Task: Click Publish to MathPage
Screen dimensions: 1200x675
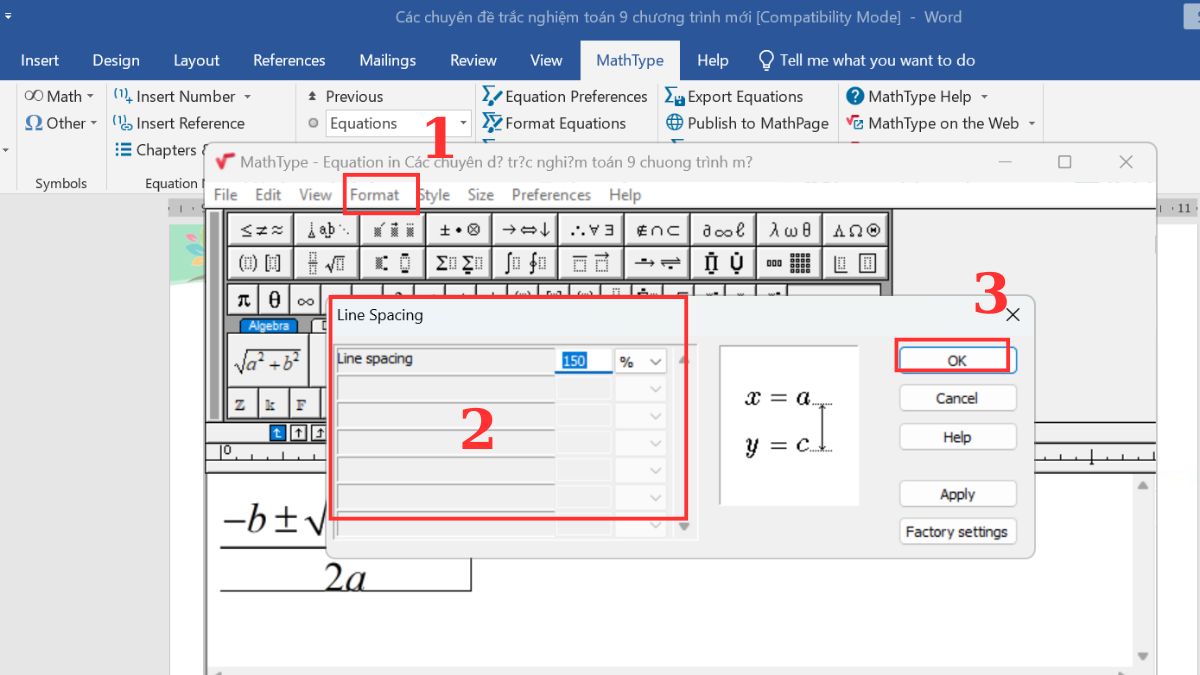Action: [x=747, y=123]
